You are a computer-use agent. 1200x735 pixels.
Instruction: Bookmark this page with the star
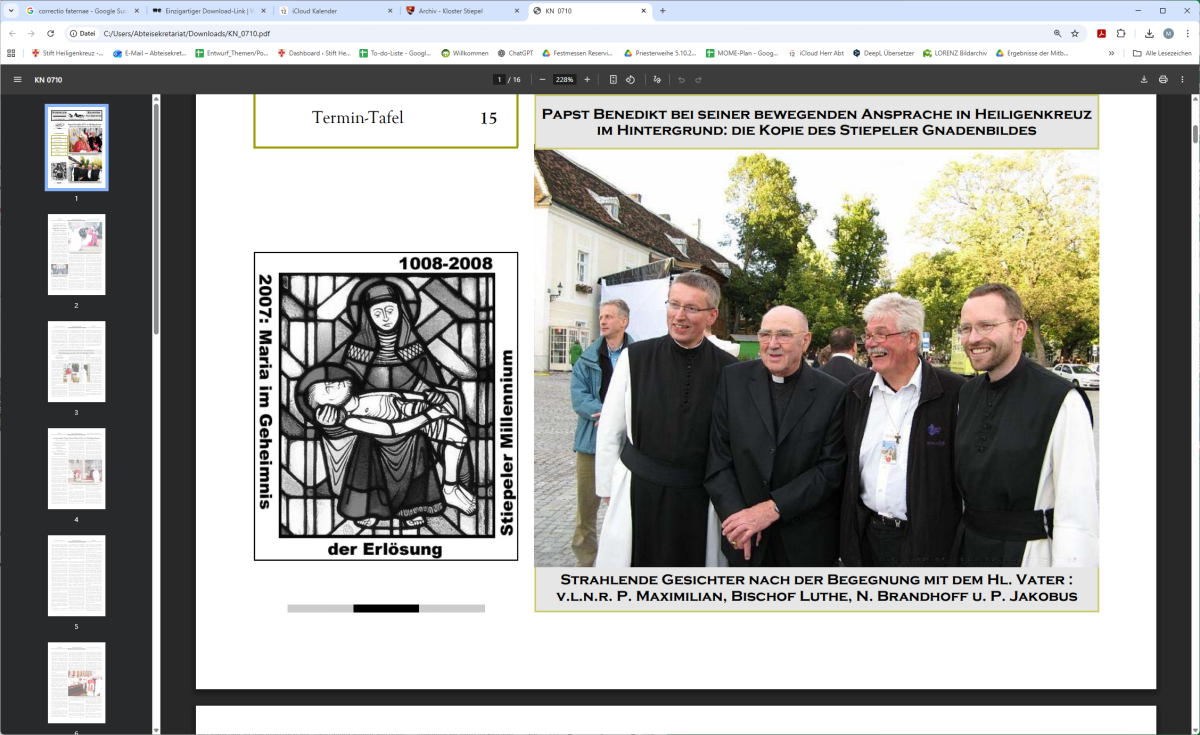click(1075, 33)
